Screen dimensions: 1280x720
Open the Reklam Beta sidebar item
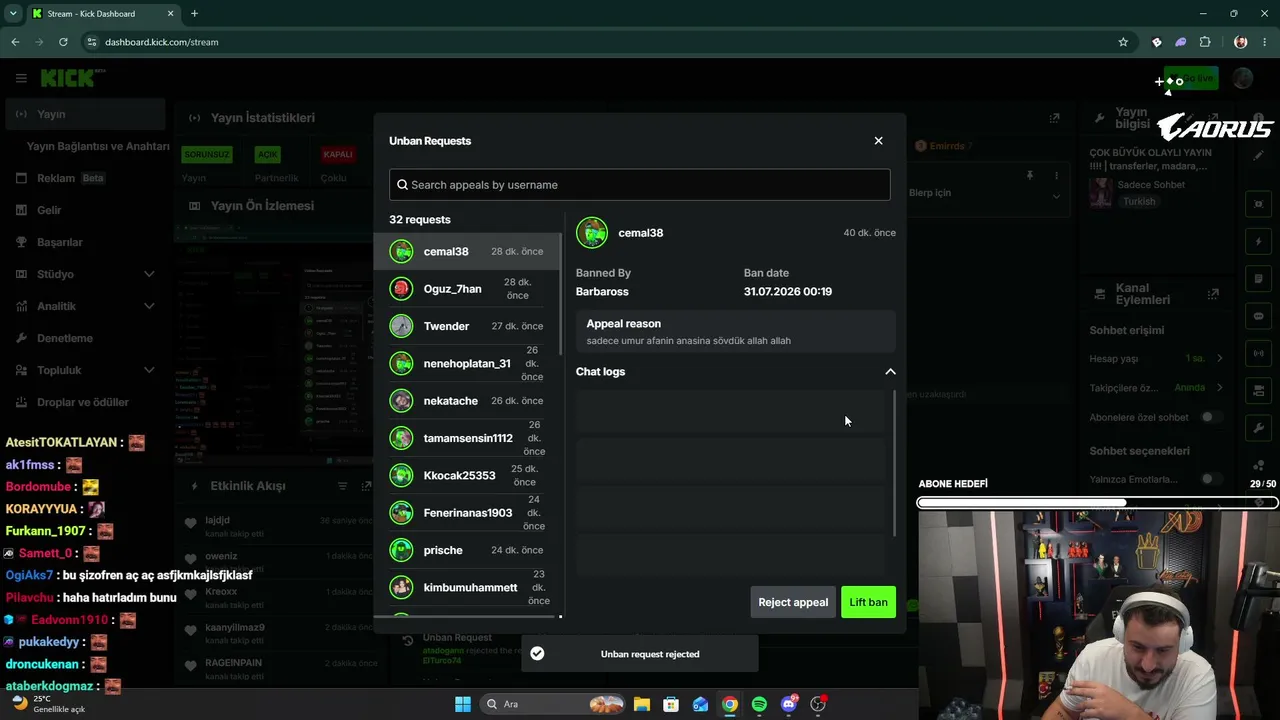click(x=85, y=178)
